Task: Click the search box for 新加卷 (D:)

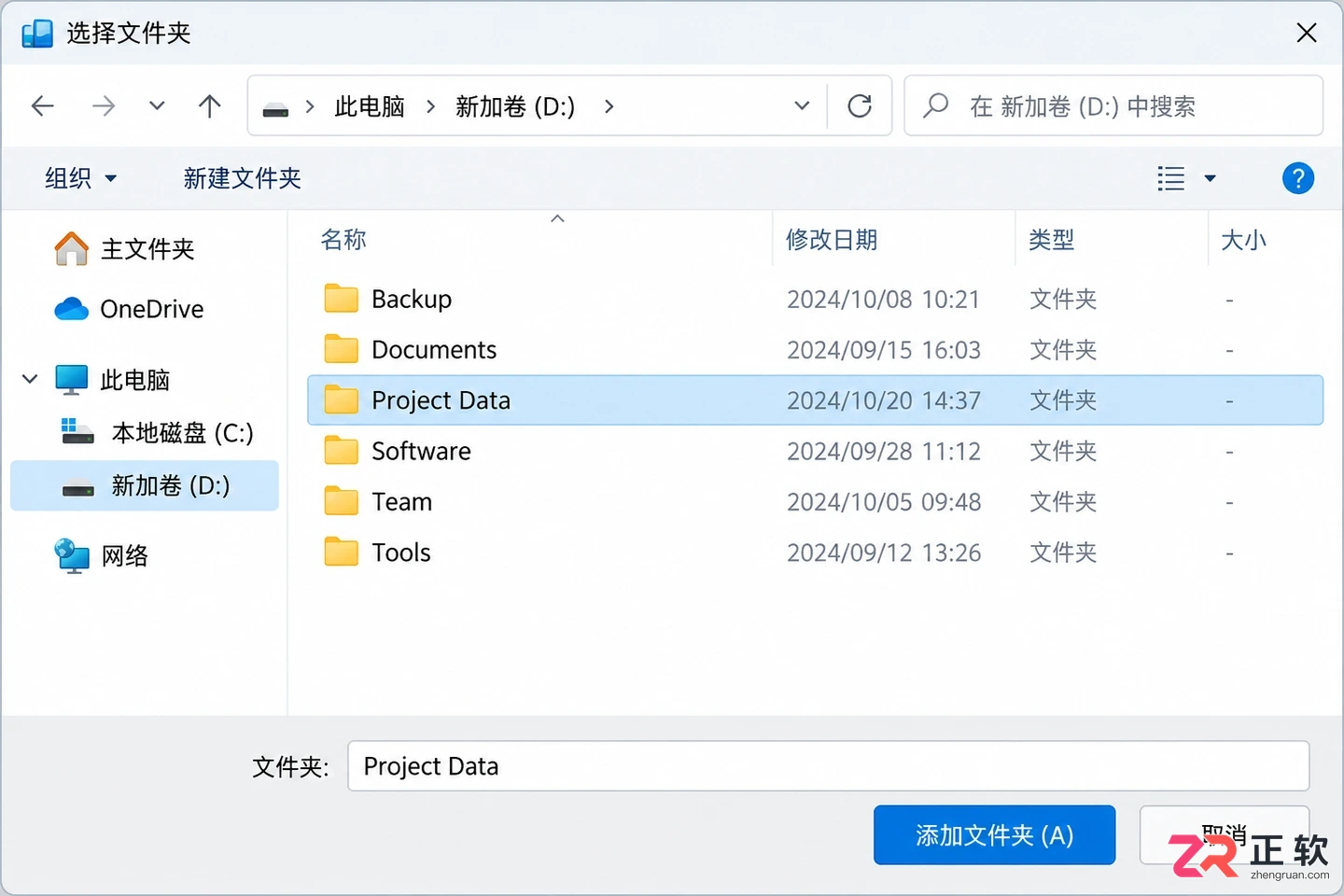Action: [x=1113, y=106]
